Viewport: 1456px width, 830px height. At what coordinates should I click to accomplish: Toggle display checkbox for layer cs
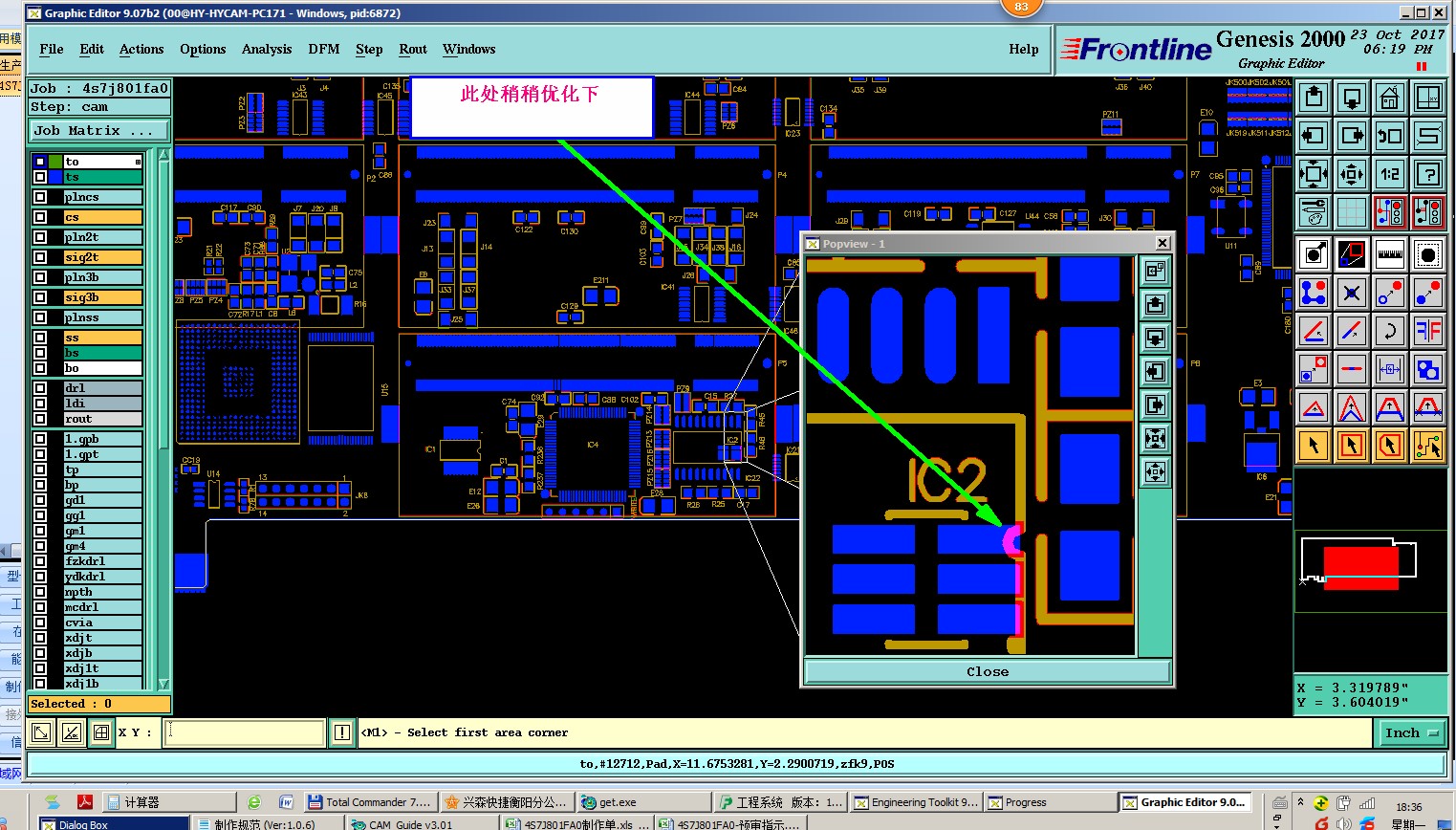(40, 217)
